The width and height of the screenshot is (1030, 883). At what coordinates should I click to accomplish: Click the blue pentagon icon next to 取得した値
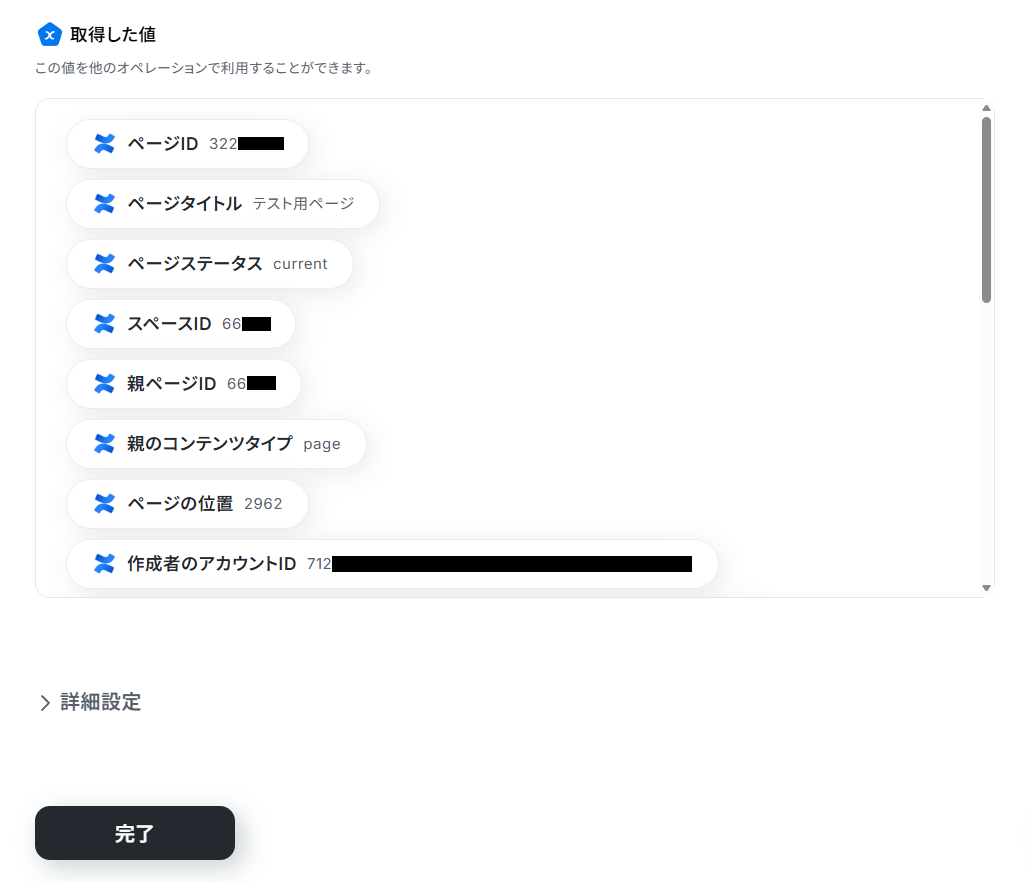tap(49, 35)
